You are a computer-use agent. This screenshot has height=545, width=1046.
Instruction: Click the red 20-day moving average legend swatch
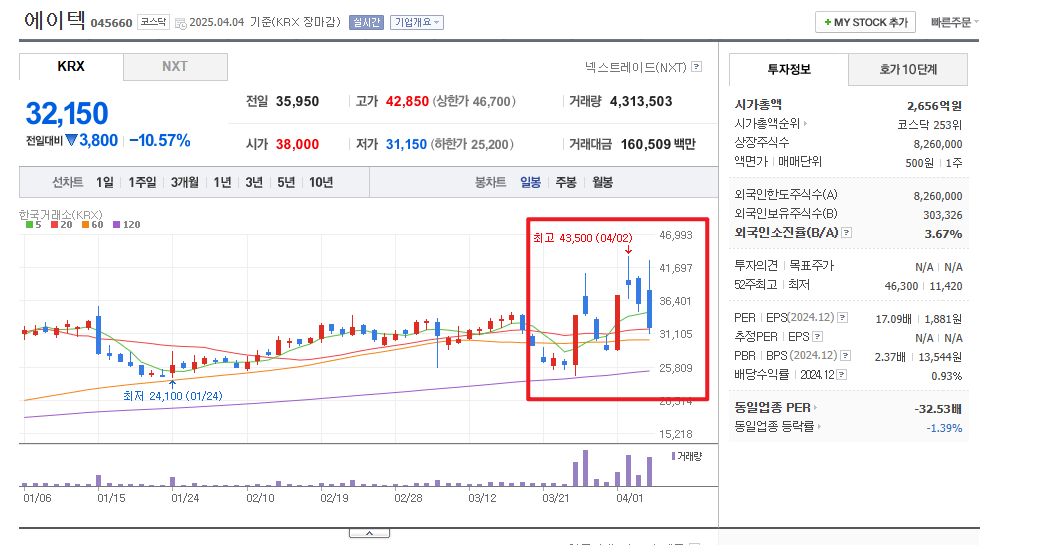[x=54, y=225]
